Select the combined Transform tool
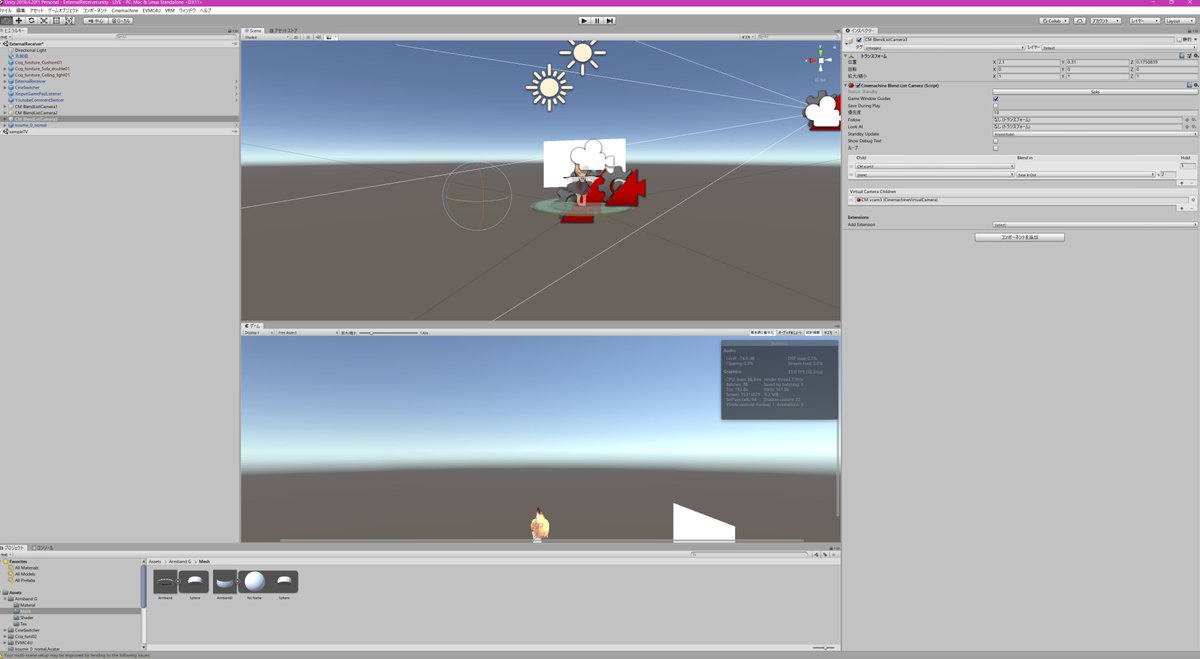Viewport: 1200px width, 659px height. [x=69, y=20]
